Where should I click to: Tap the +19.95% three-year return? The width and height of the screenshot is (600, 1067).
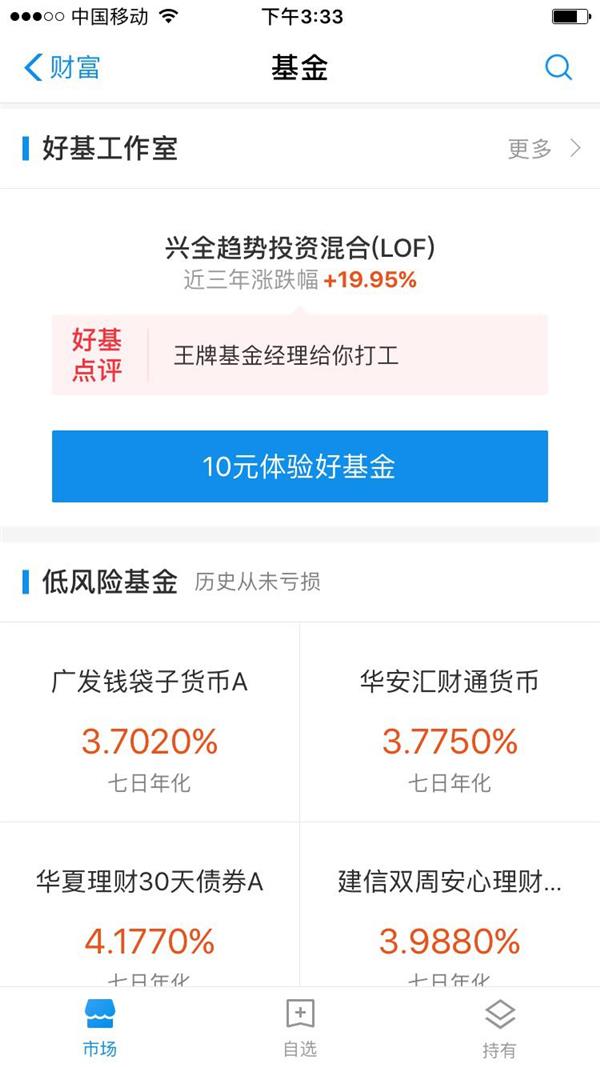tap(369, 280)
